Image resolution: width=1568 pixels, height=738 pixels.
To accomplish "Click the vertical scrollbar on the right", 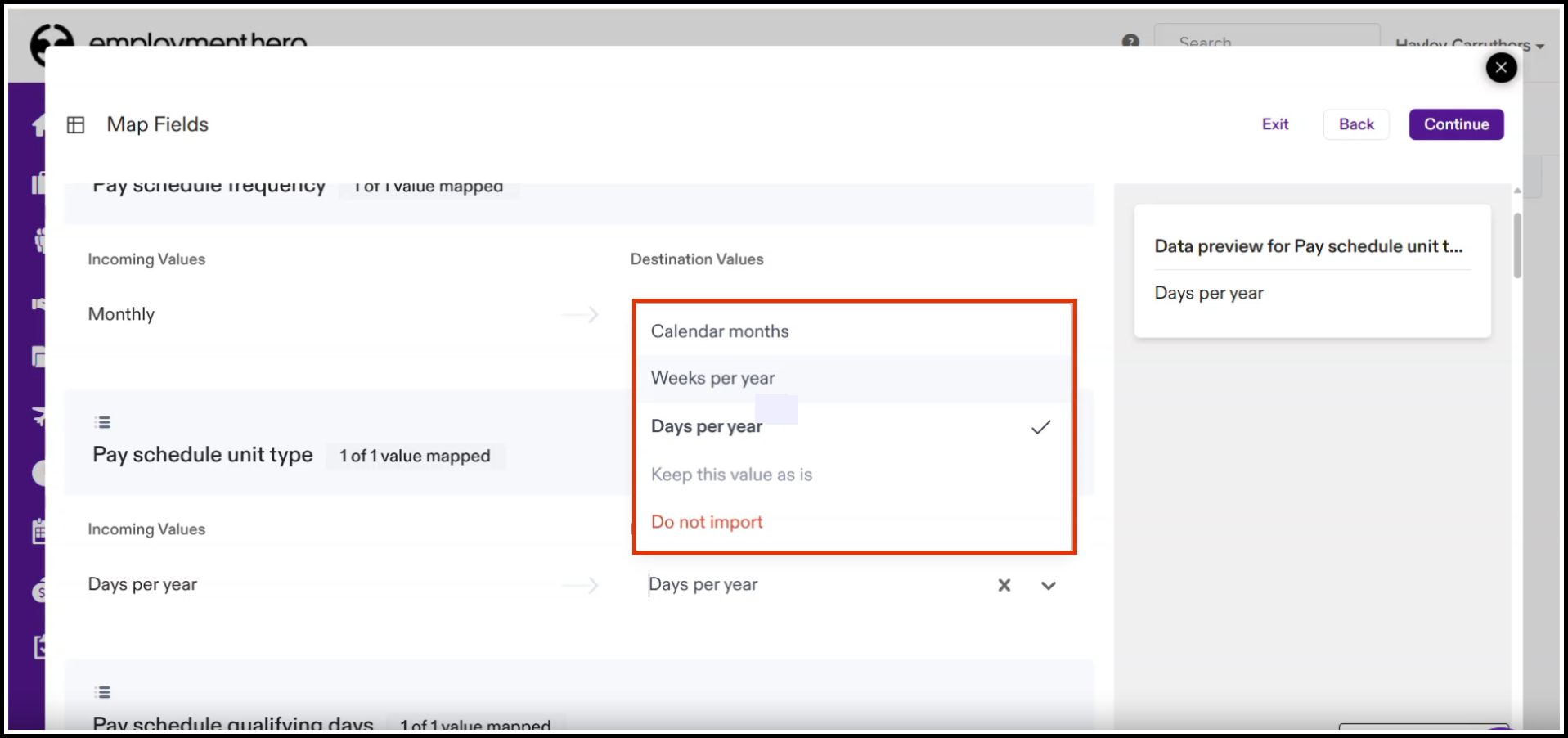I will click(1516, 245).
